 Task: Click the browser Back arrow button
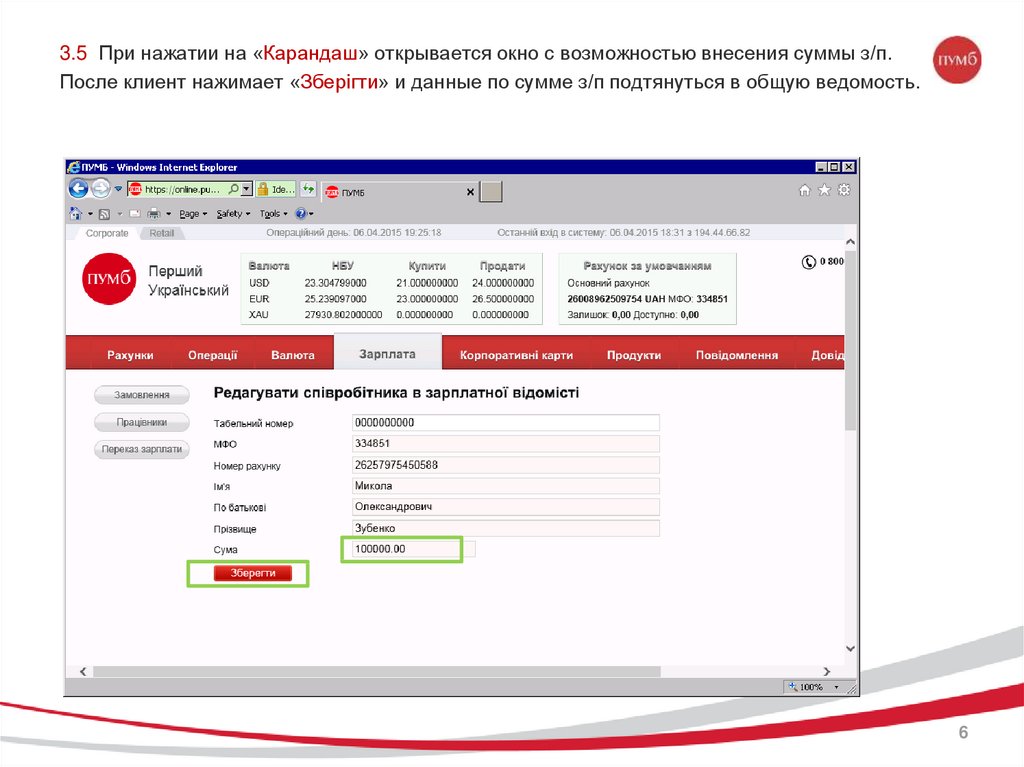tap(79, 189)
